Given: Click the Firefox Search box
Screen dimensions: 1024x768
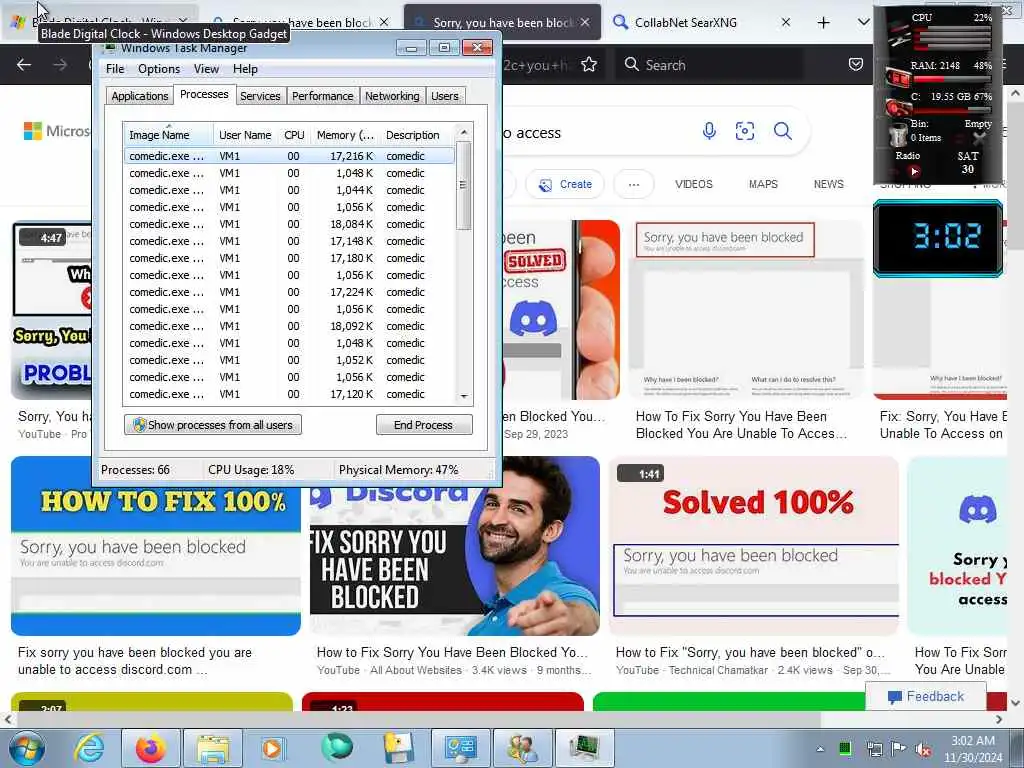Looking at the screenshot, I should pyautogui.click(x=709, y=65).
